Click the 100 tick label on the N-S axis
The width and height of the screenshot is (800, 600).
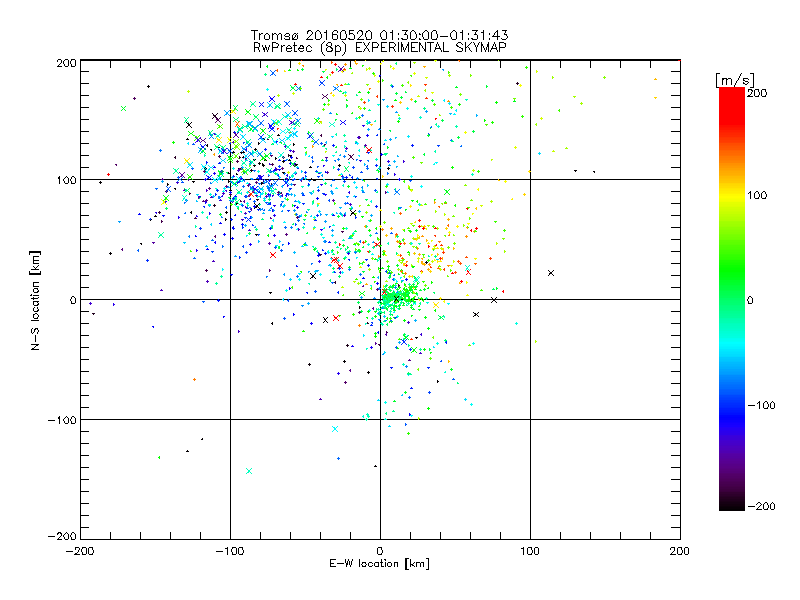click(66, 180)
